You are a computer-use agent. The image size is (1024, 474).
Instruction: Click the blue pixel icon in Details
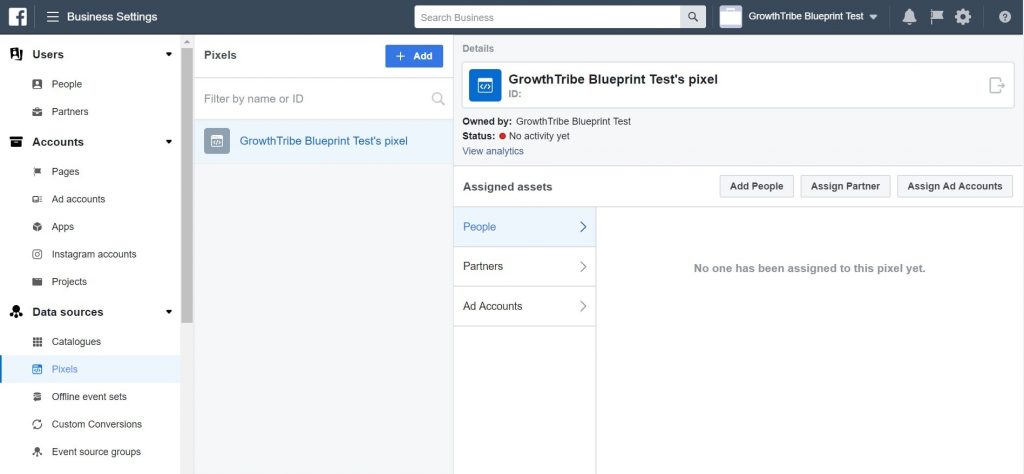(485, 86)
